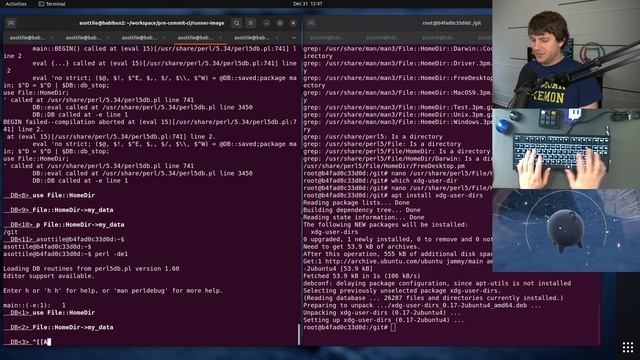640x360 pixels.
Task: Click 'Fetched 53.9 kB in 1s' line
Action: (362, 276)
